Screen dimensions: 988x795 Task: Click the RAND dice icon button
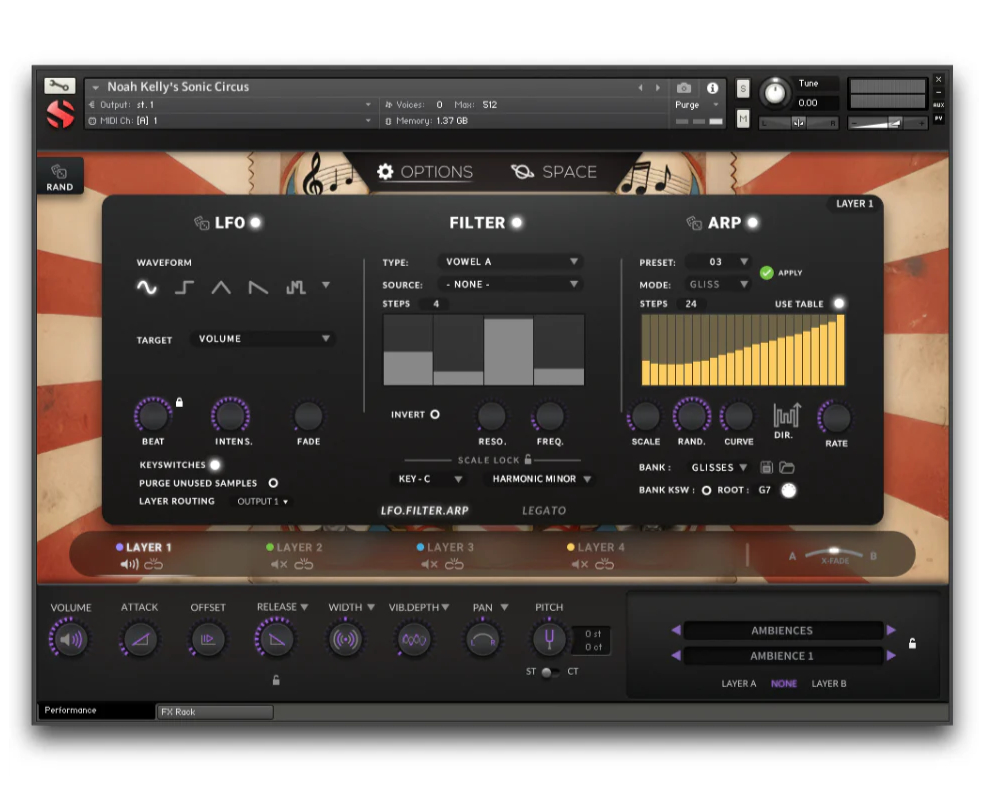(x=59, y=176)
